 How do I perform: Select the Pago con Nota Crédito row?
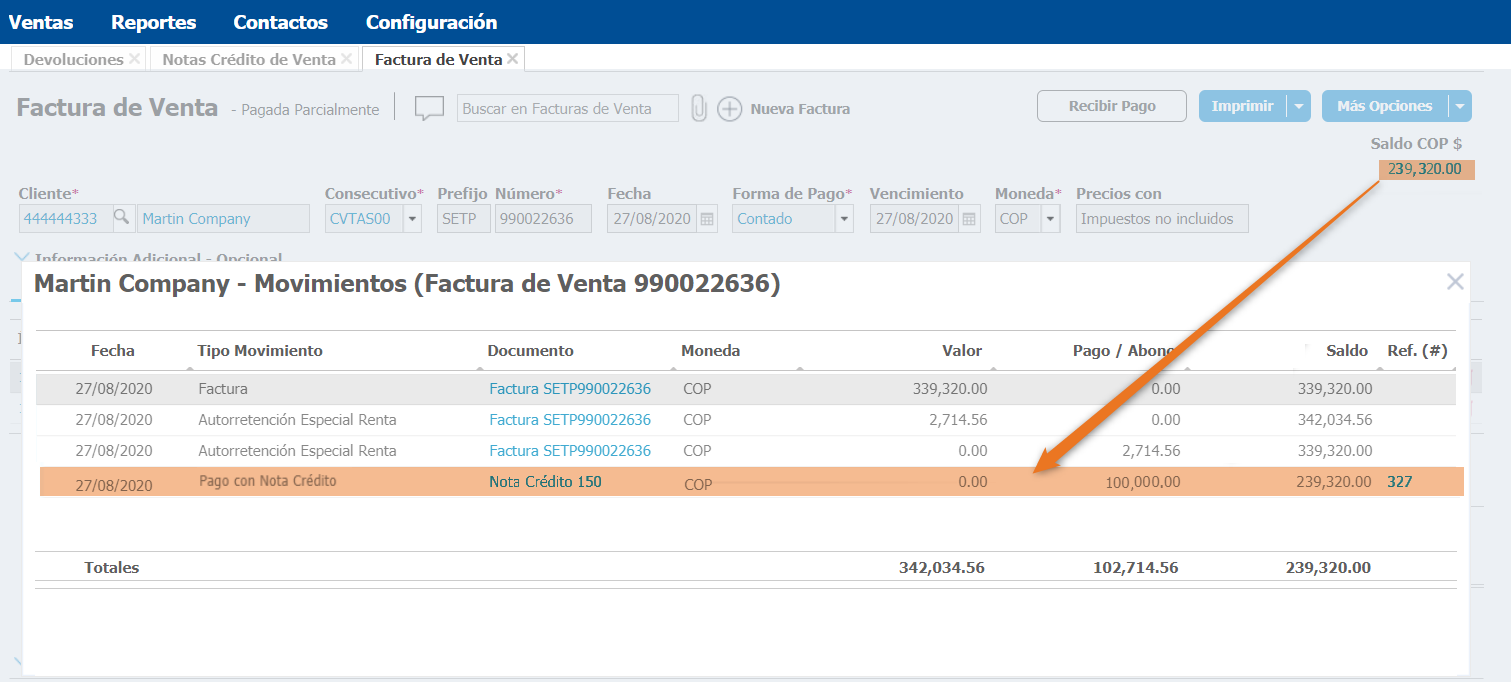click(752, 482)
